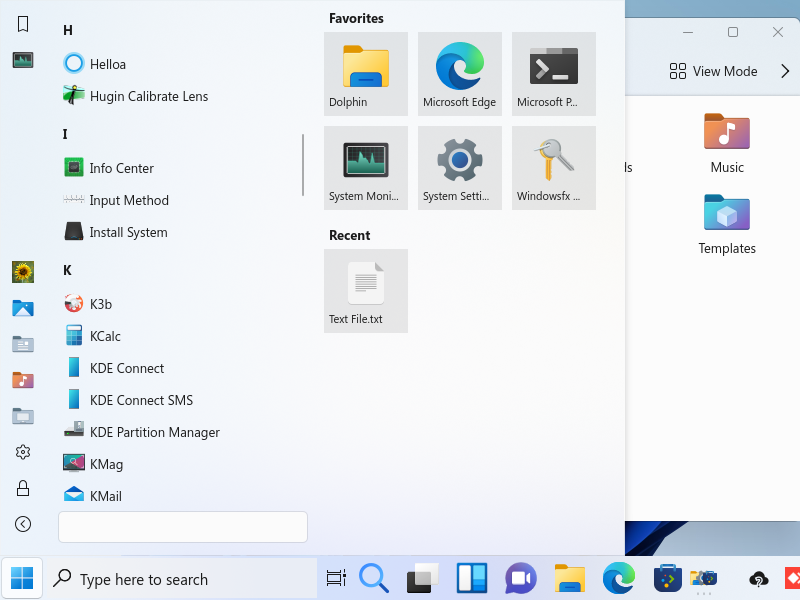The width and height of the screenshot is (800, 600).
Task: Click the settings gear in the menu sidebar
Action: click(x=23, y=452)
